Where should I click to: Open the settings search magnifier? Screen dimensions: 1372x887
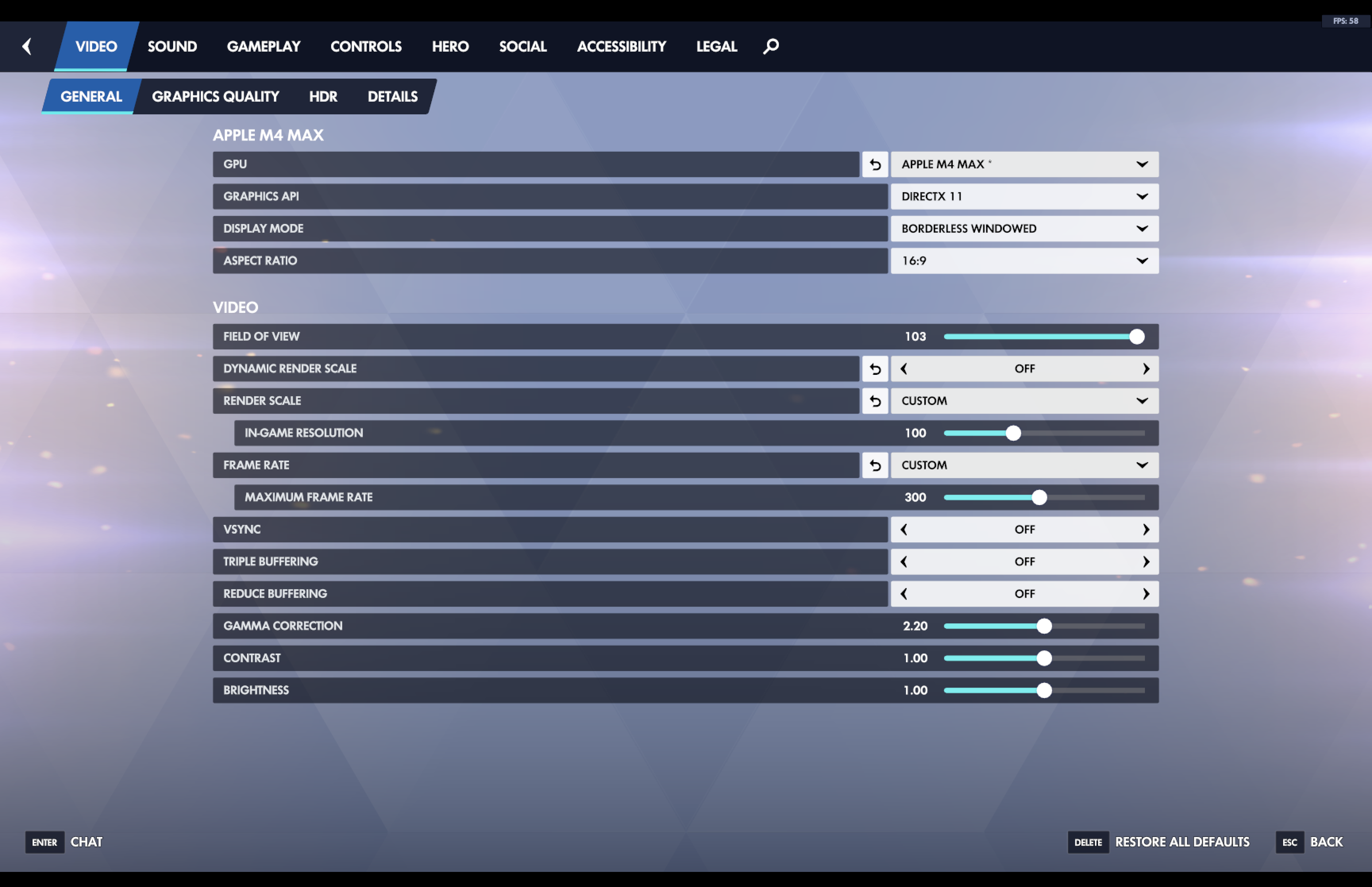click(x=771, y=46)
